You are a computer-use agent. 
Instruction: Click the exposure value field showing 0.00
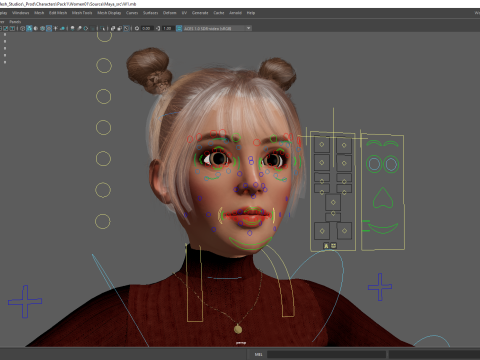pyautogui.click(x=147, y=28)
